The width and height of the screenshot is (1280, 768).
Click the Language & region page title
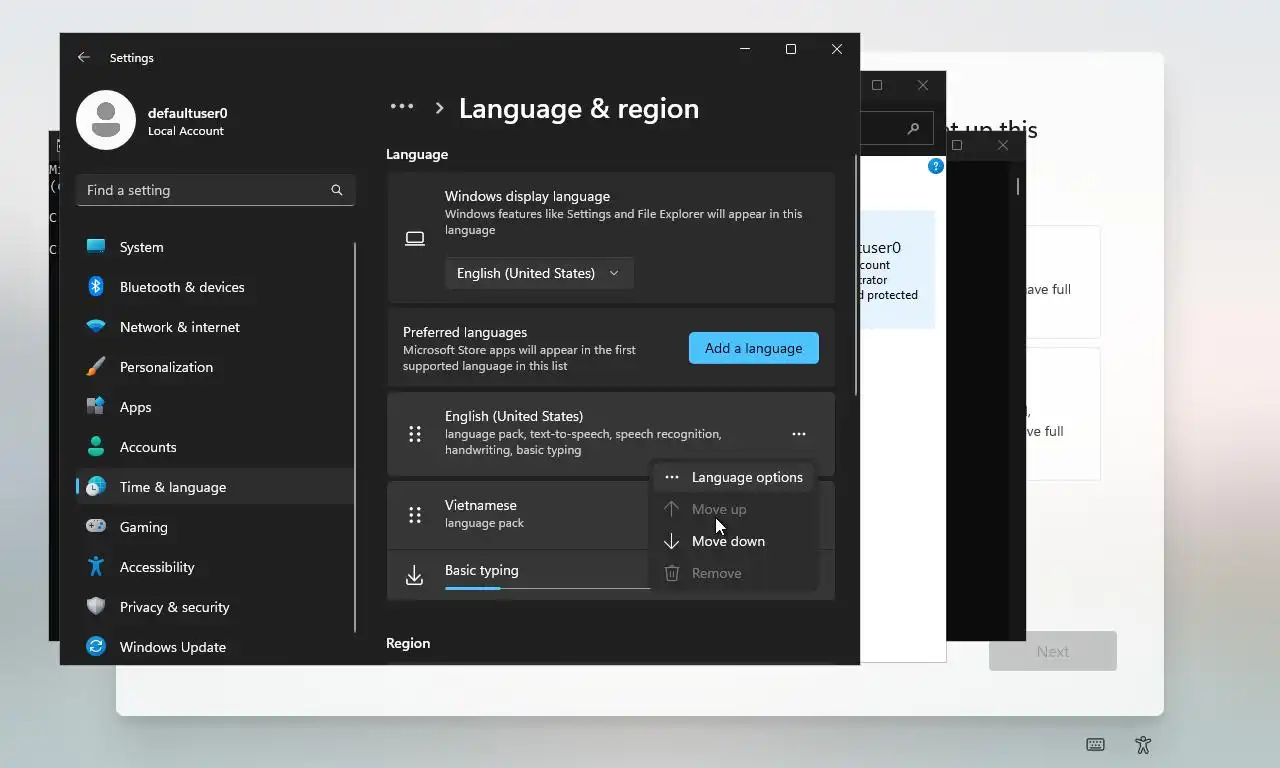click(579, 108)
